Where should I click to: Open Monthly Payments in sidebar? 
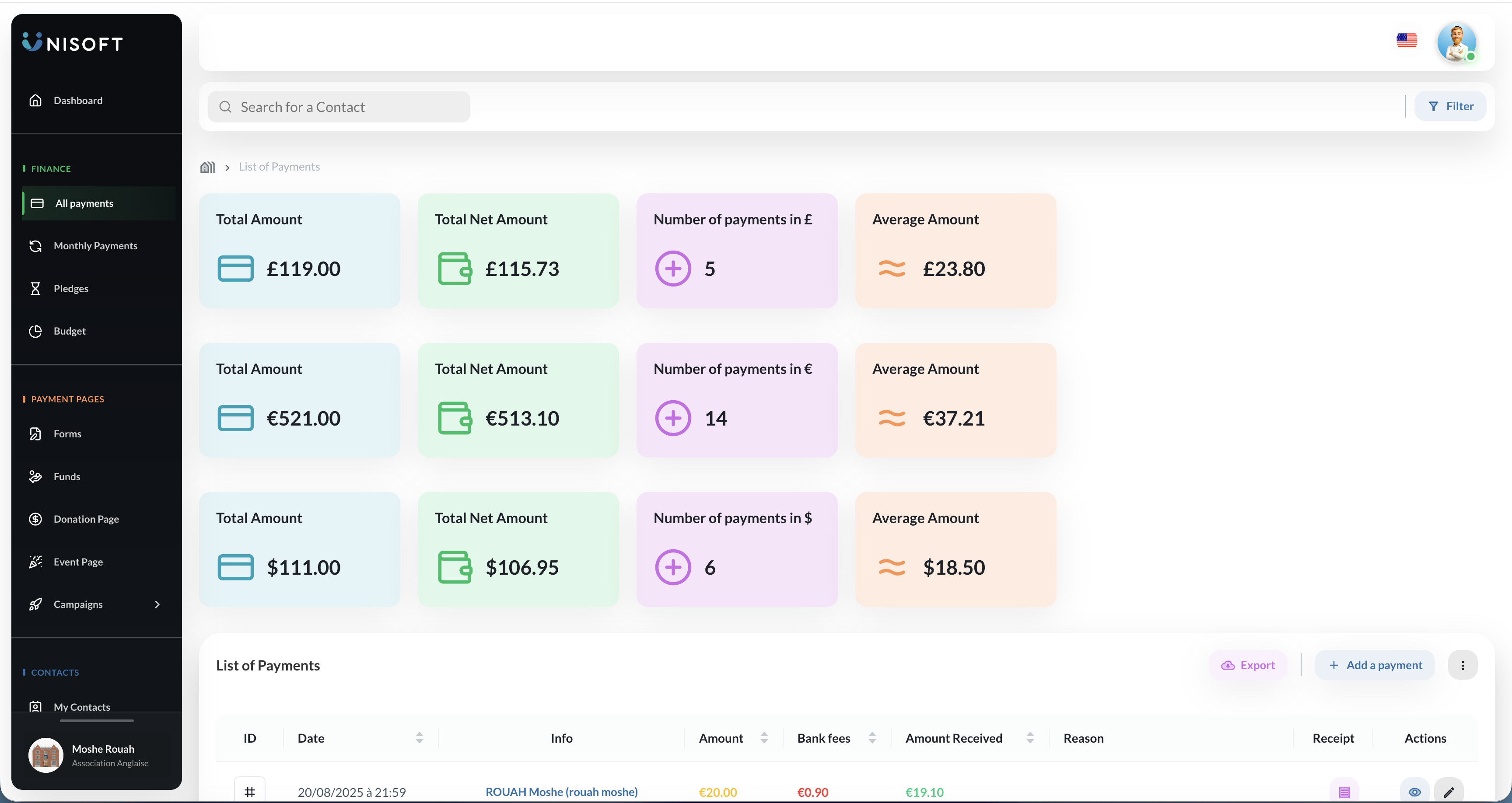(95, 246)
